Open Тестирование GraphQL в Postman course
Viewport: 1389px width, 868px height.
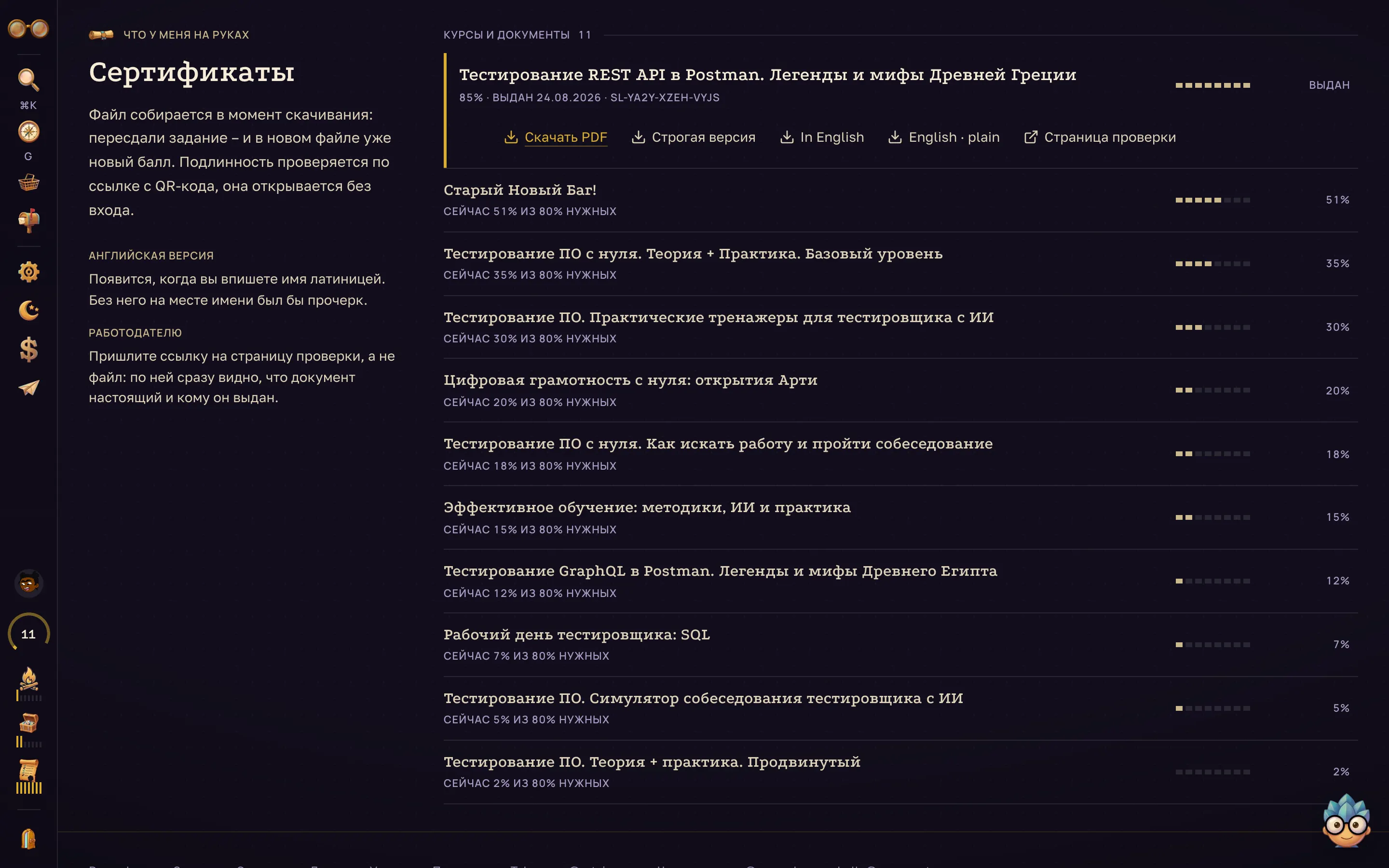pyautogui.click(x=900, y=581)
